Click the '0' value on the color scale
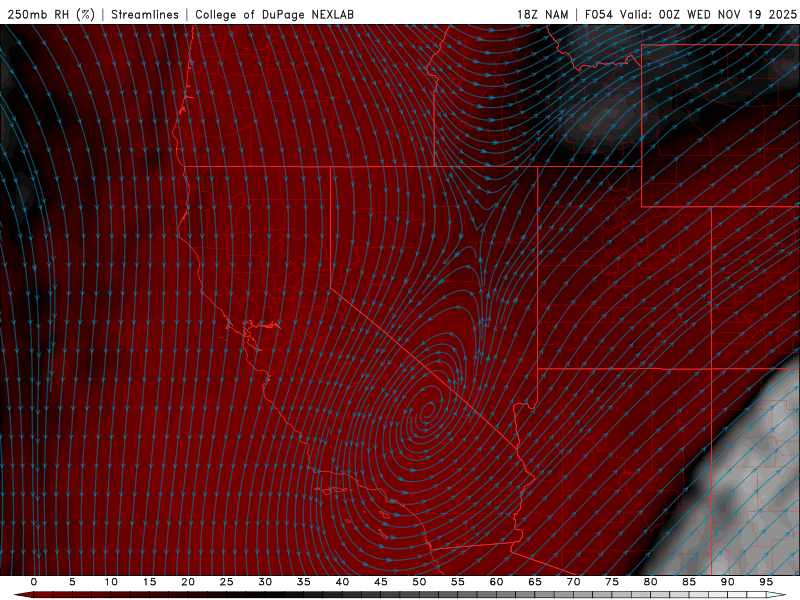Image resolution: width=800 pixels, height=600 pixels. [34, 582]
